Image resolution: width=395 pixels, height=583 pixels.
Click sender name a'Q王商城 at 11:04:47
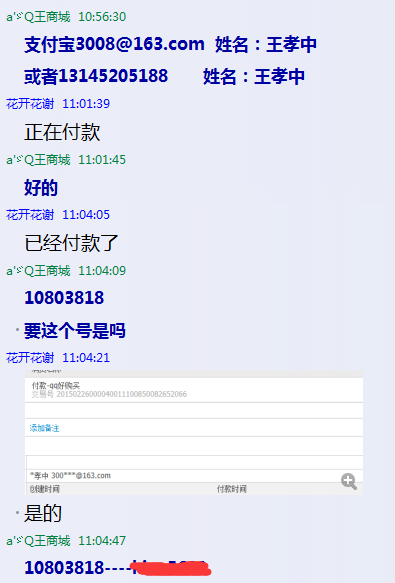tap(38, 541)
